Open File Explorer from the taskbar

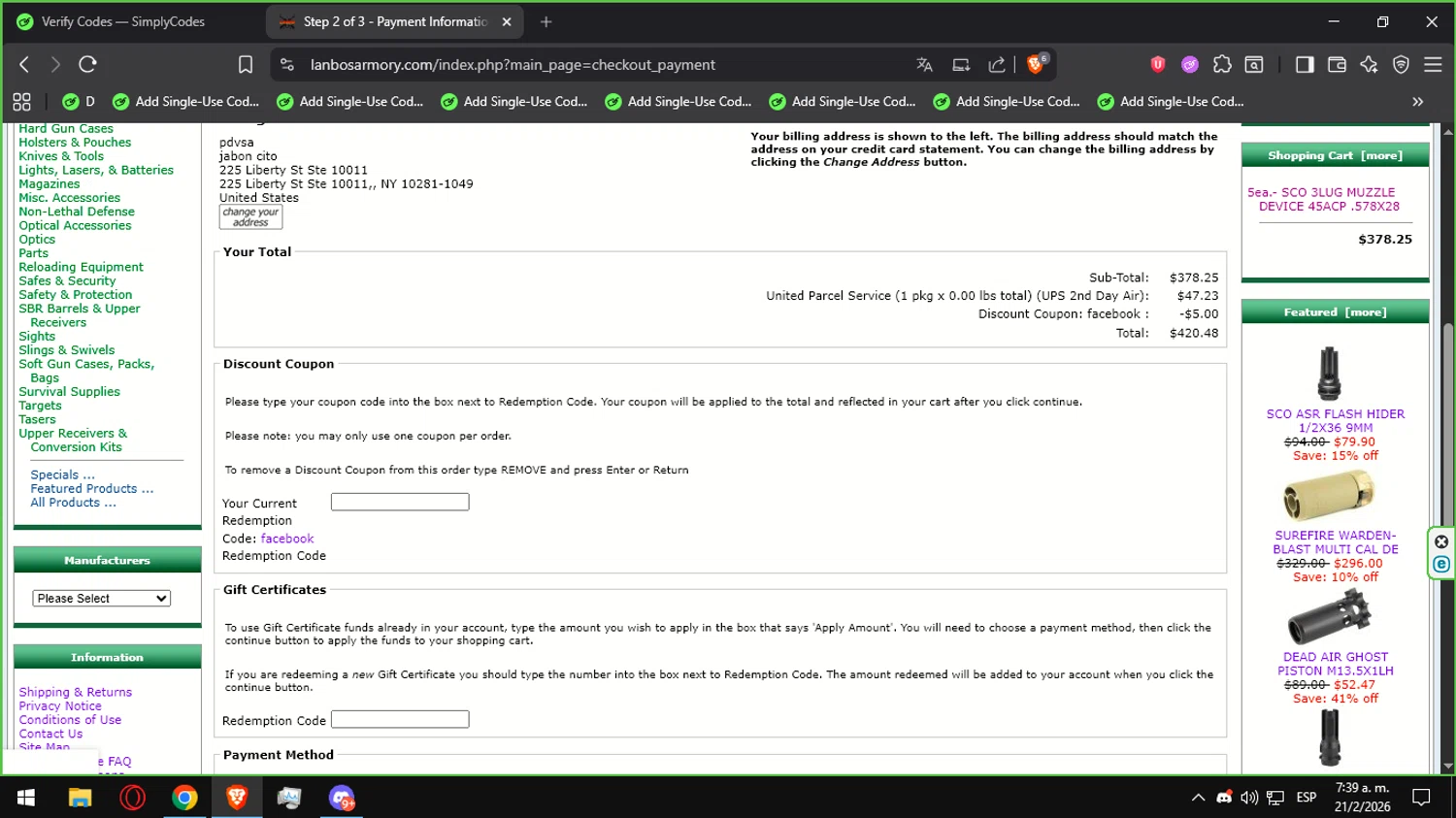click(80, 798)
